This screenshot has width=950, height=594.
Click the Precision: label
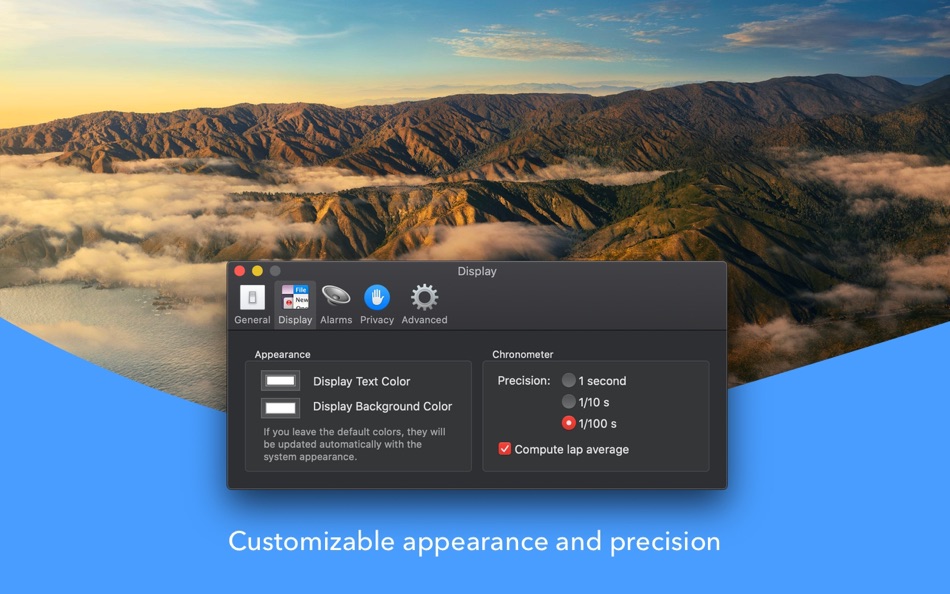pos(523,381)
